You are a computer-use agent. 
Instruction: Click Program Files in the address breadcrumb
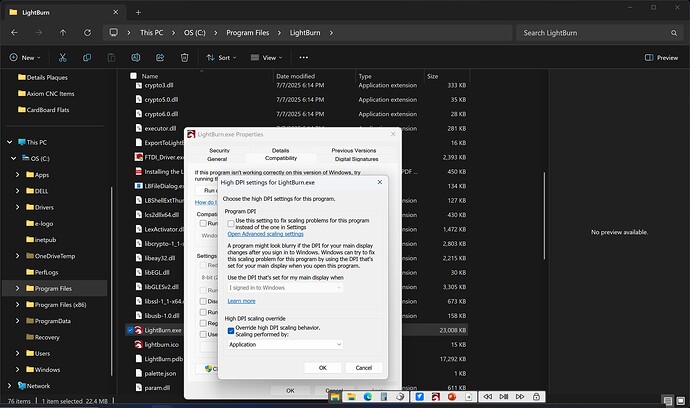pyautogui.click(x=248, y=33)
